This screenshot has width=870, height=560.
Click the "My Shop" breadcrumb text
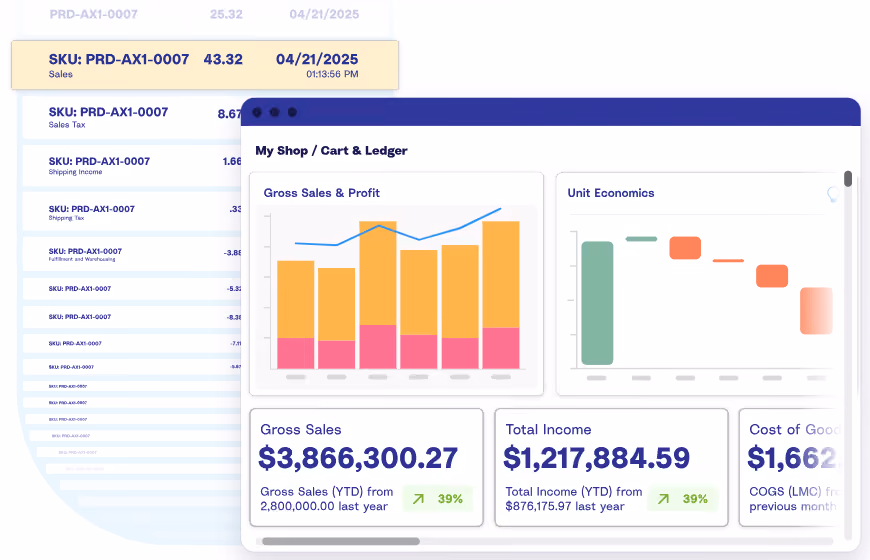click(281, 151)
